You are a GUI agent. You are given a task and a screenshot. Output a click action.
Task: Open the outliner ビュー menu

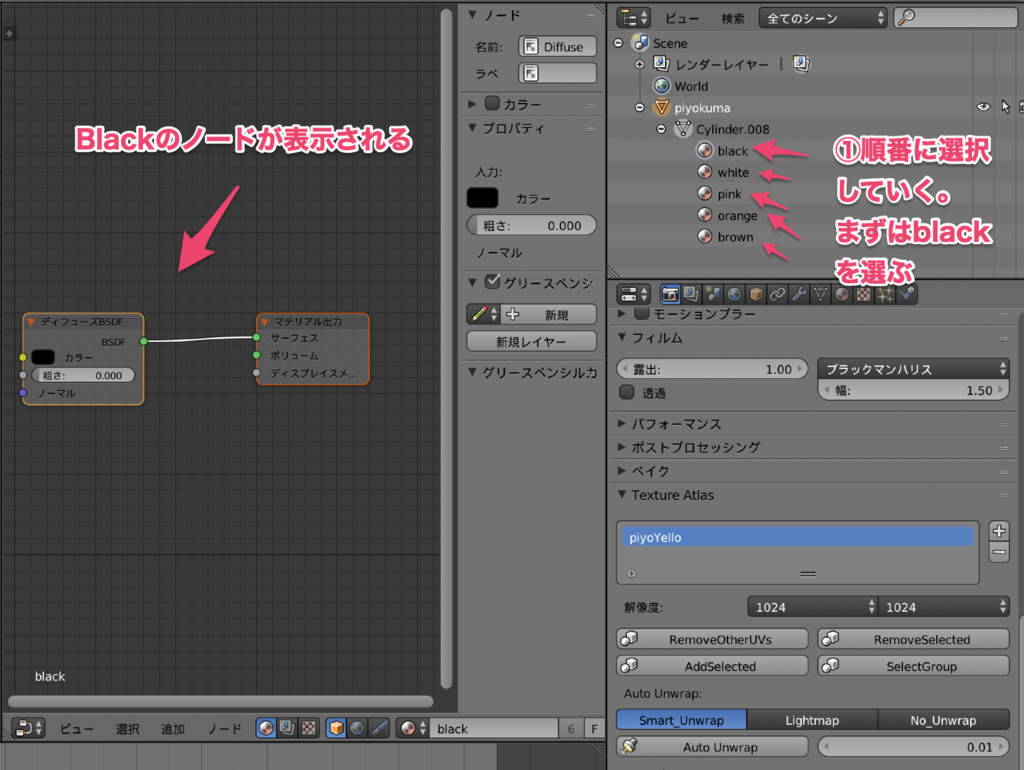click(x=681, y=18)
